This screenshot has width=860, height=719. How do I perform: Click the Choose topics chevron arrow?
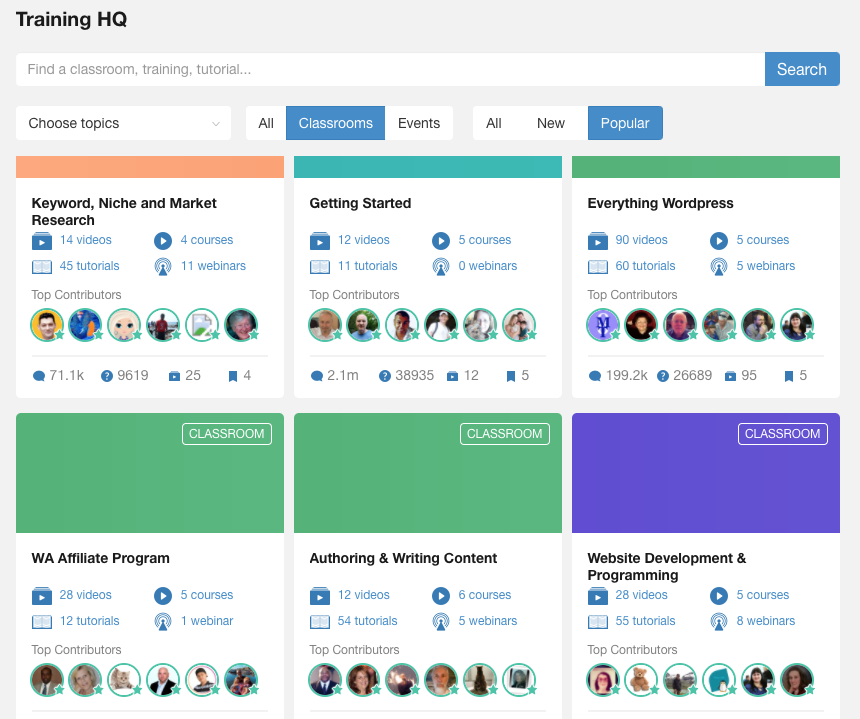point(215,124)
